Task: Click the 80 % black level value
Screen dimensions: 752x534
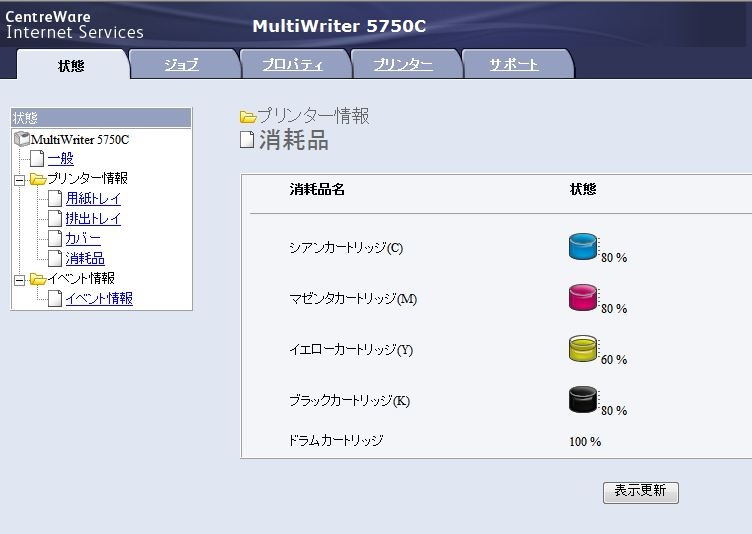Action: [614, 410]
